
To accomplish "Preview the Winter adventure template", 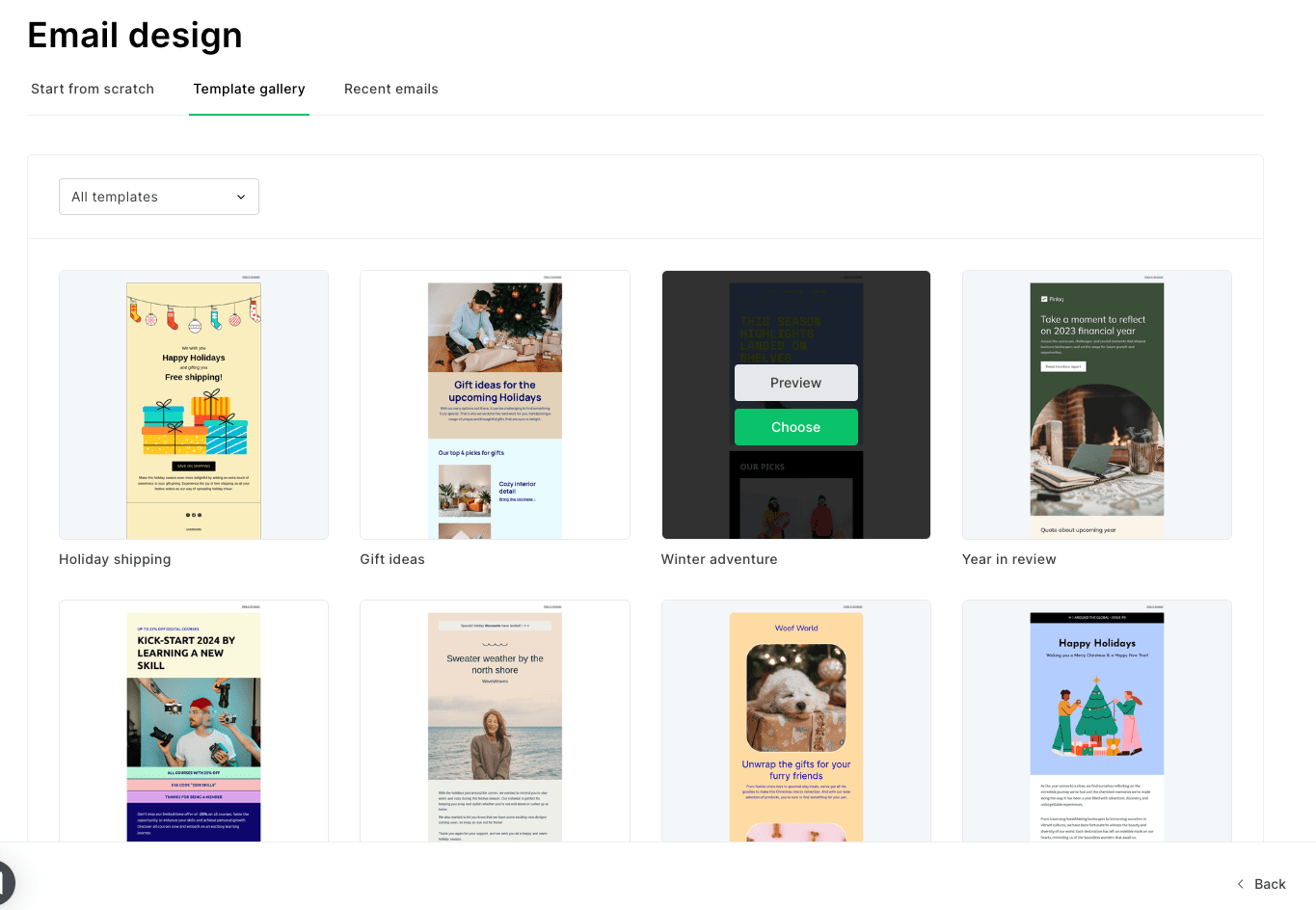I will (795, 383).
